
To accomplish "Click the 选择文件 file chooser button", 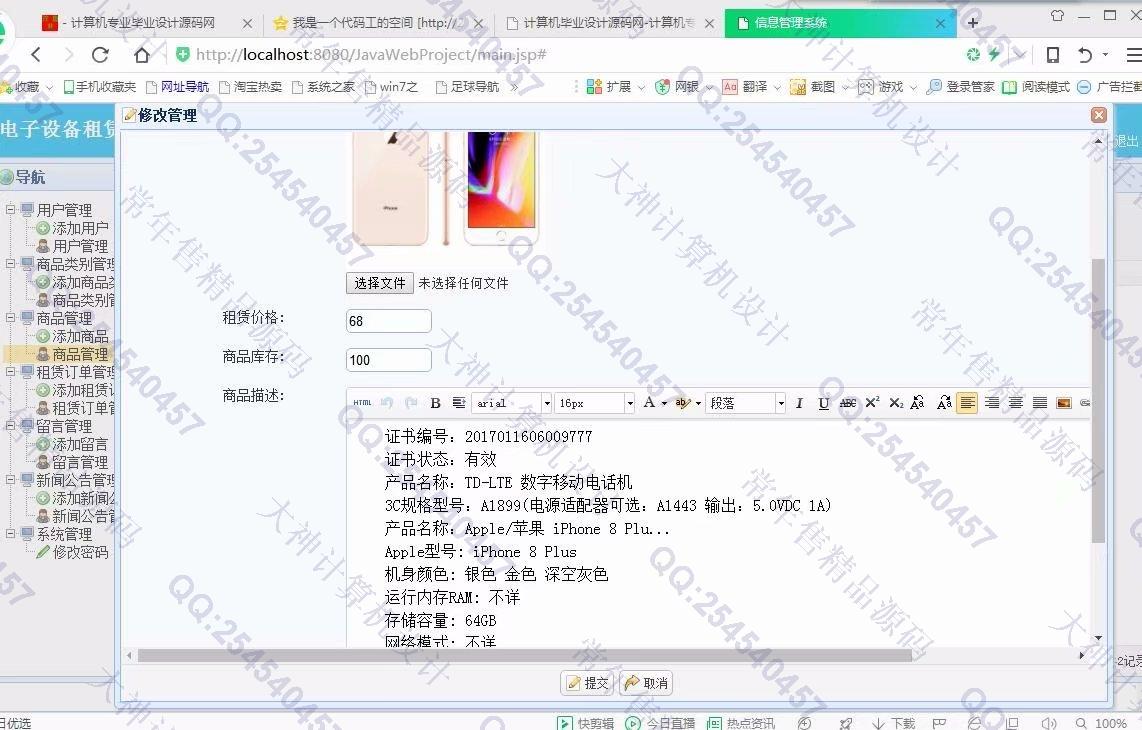I will [379, 283].
